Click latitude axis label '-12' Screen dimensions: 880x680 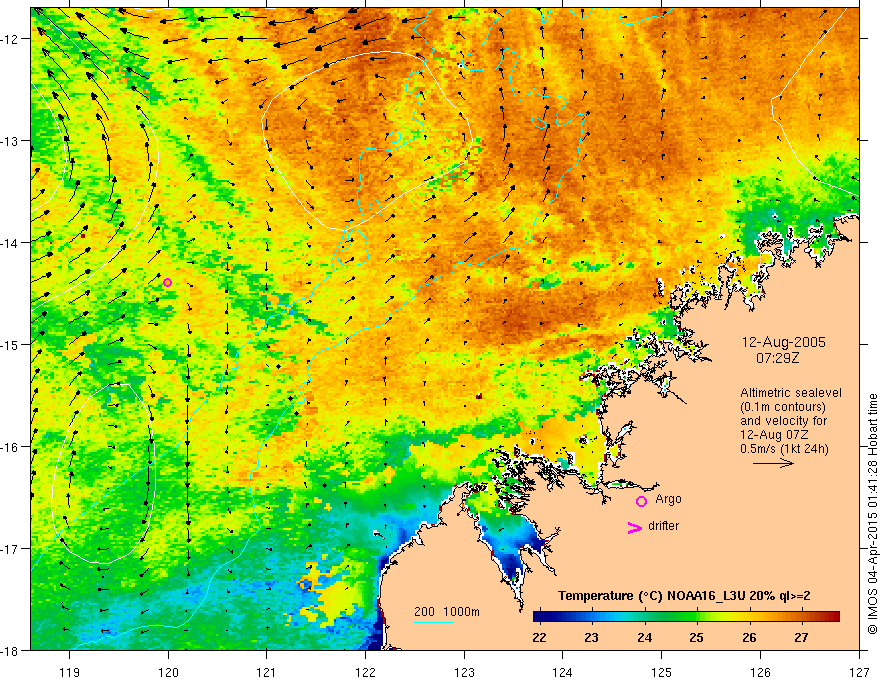(x=10, y=39)
